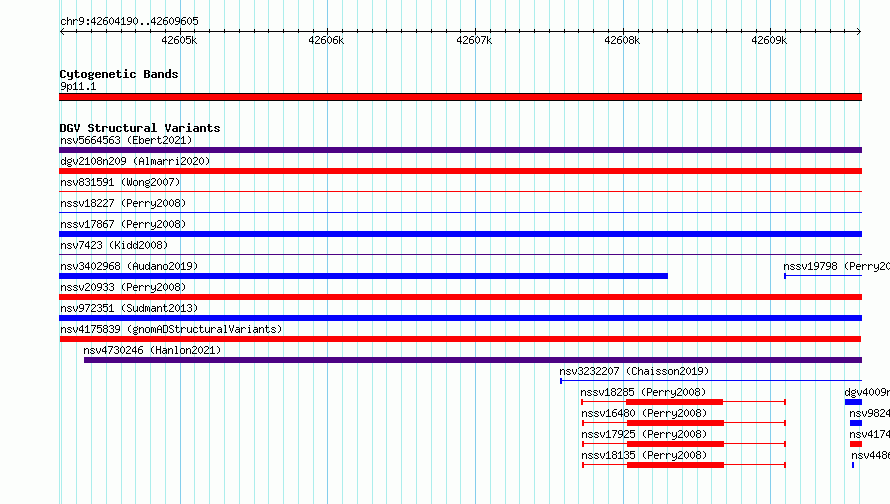Open variant nsv3402968 (Audano2019) label
Image resolution: width=890 pixels, height=504 pixels.
129,266
